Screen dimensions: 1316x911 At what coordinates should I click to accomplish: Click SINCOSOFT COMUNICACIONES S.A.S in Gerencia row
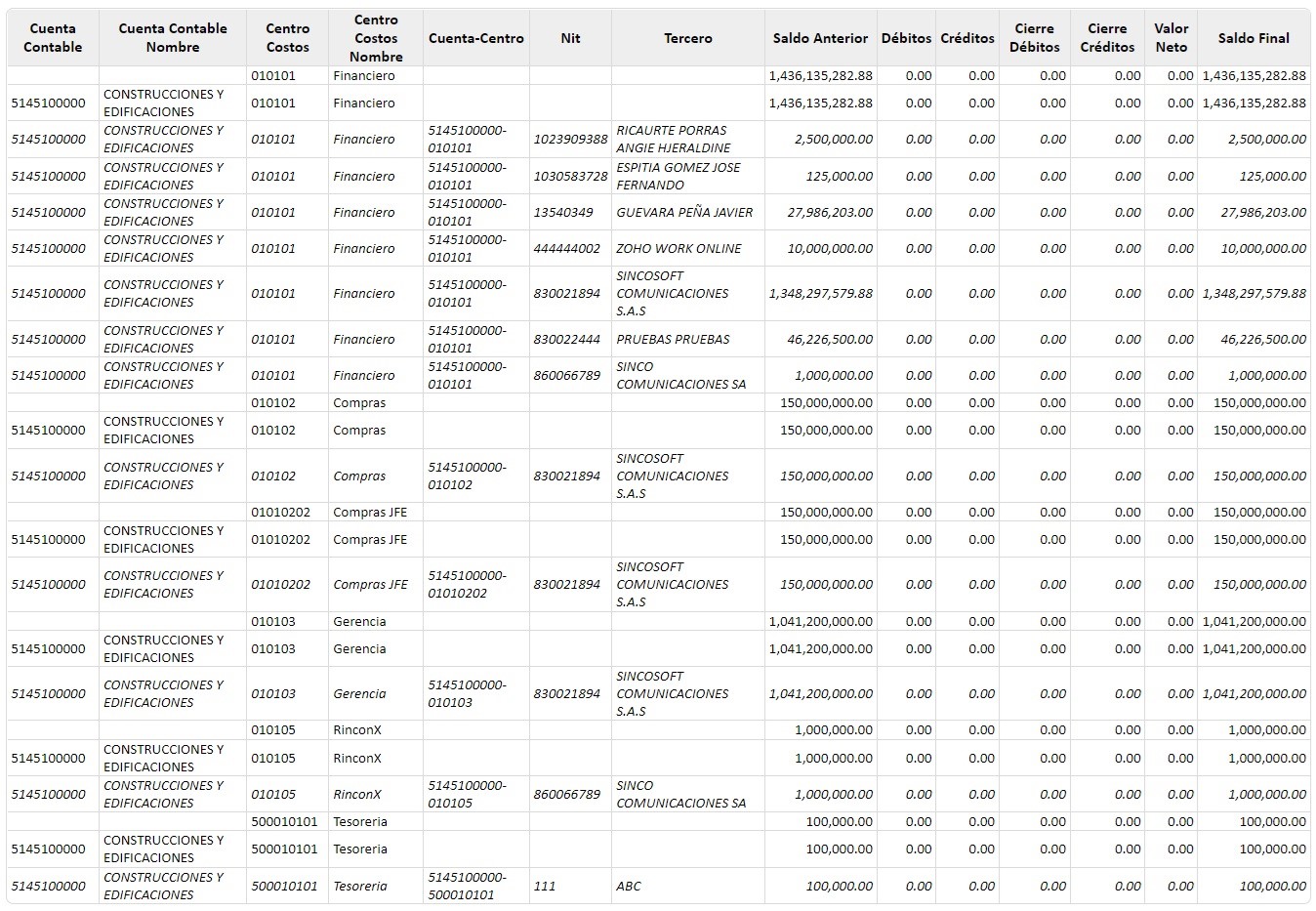pos(673,693)
